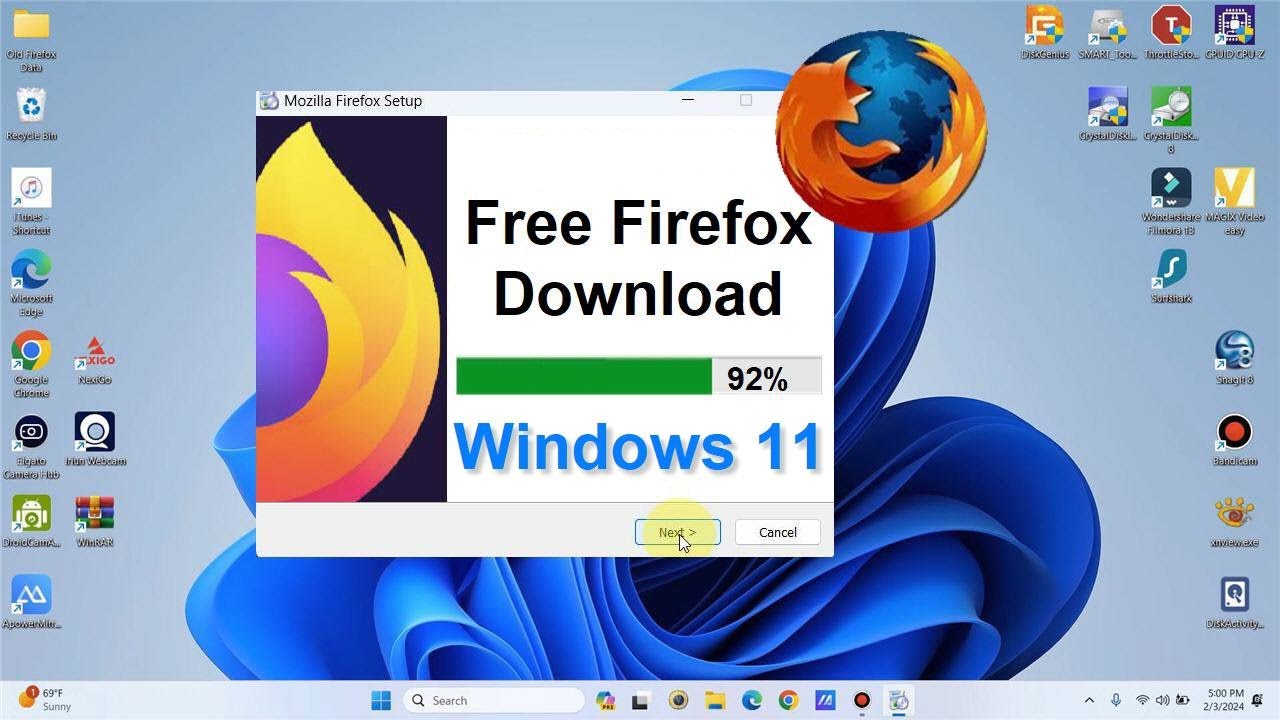The height and width of the screenshot is (720, 1280).
Task: Open the Recycle Bin
Action: pyautogui.click(x=31, y=114)
